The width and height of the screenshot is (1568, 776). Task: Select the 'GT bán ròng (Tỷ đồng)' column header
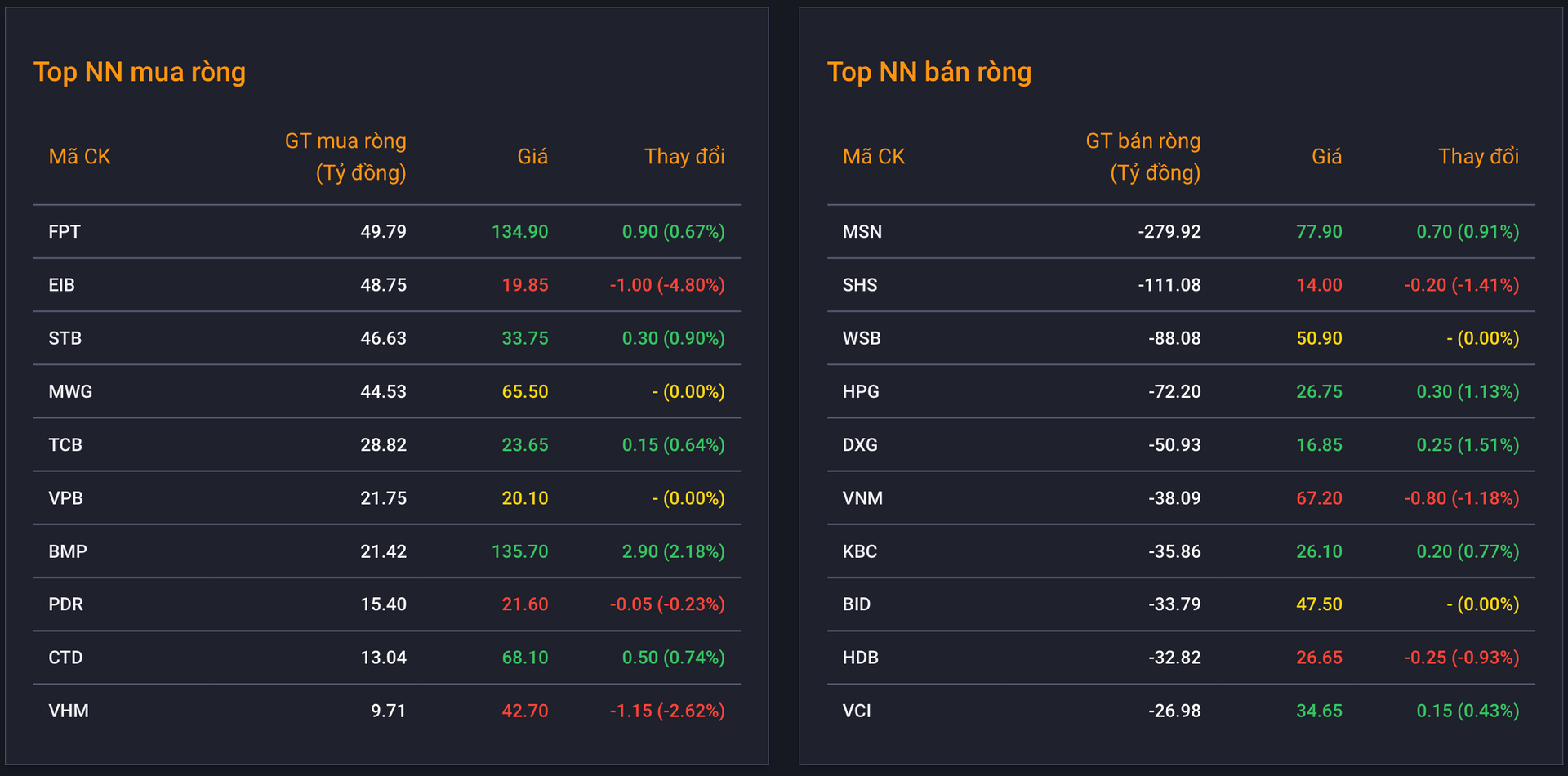click(1143, 157)
